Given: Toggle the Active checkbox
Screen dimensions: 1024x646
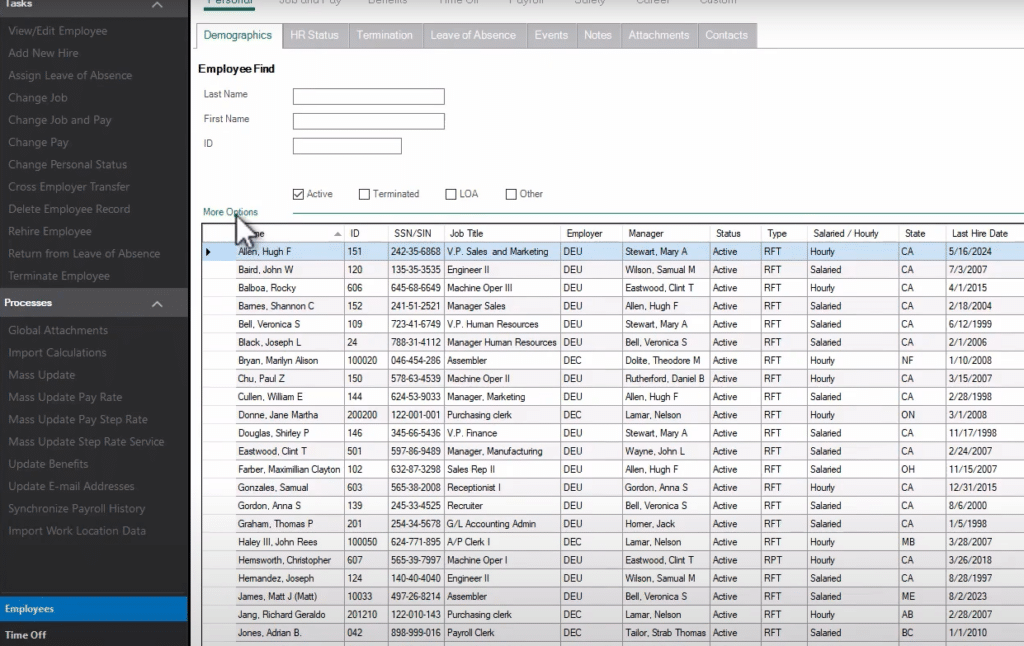Looking at the screenshot, I should click(x=298, y=194).
